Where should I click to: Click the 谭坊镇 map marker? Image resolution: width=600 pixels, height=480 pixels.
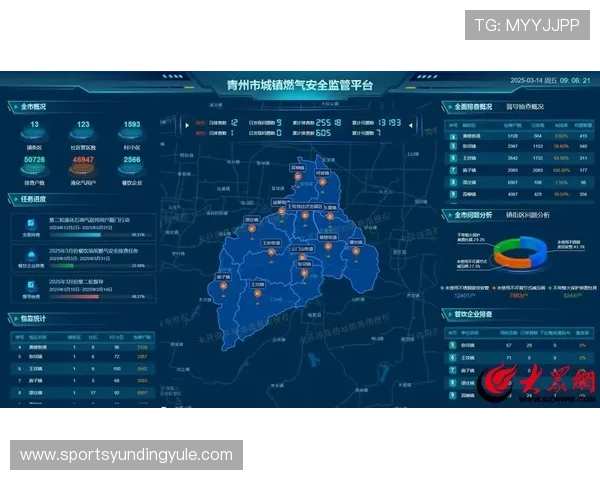pyautogui.click(x=356, y=251)
